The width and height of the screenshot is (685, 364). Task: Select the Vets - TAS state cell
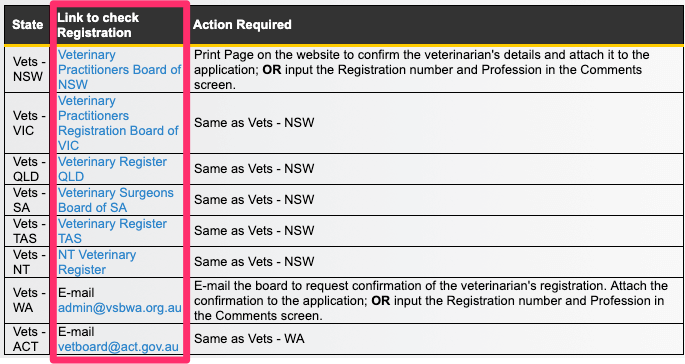(x=28, y=231)
